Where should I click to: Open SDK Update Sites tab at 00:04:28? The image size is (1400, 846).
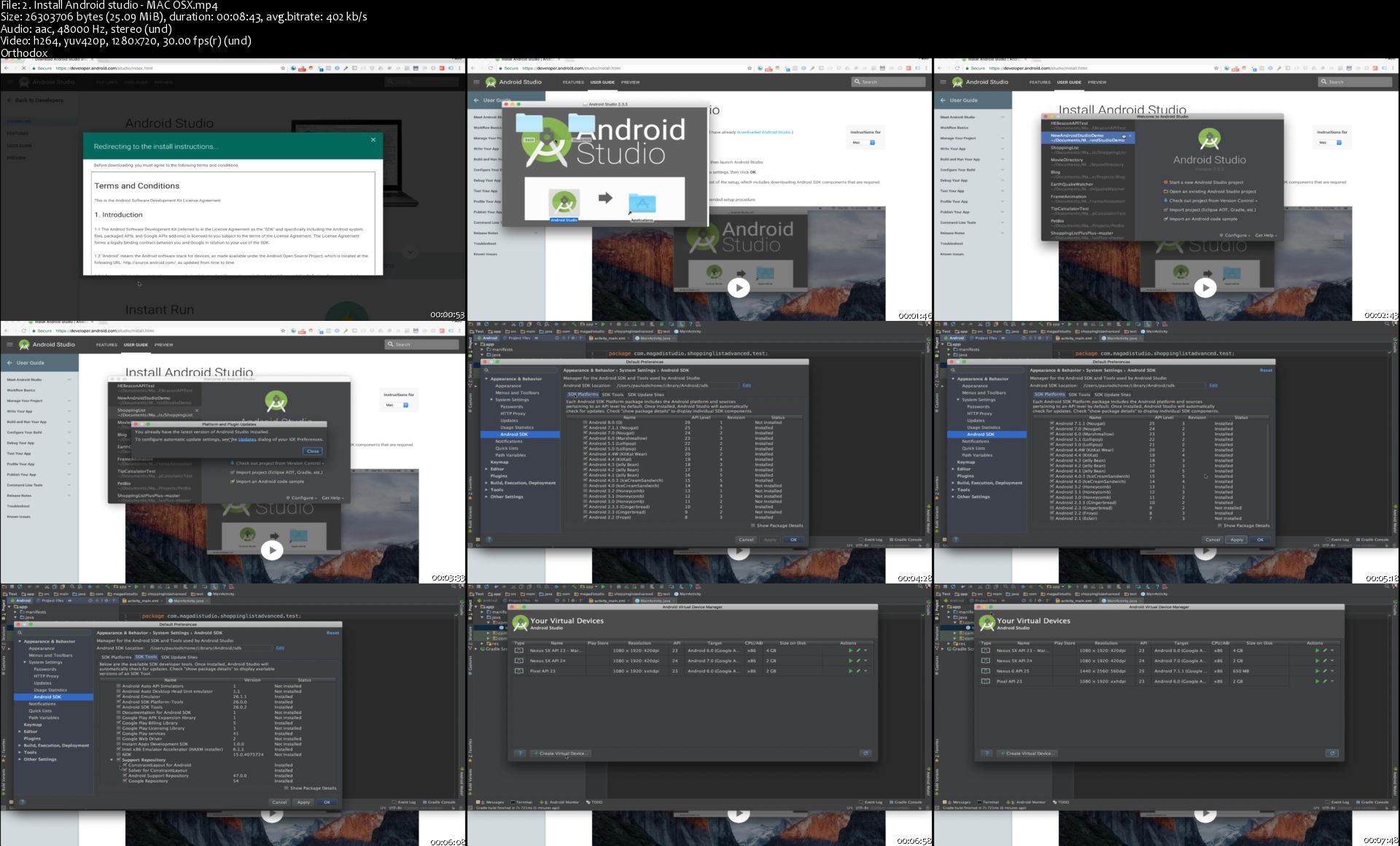point(646,395)
